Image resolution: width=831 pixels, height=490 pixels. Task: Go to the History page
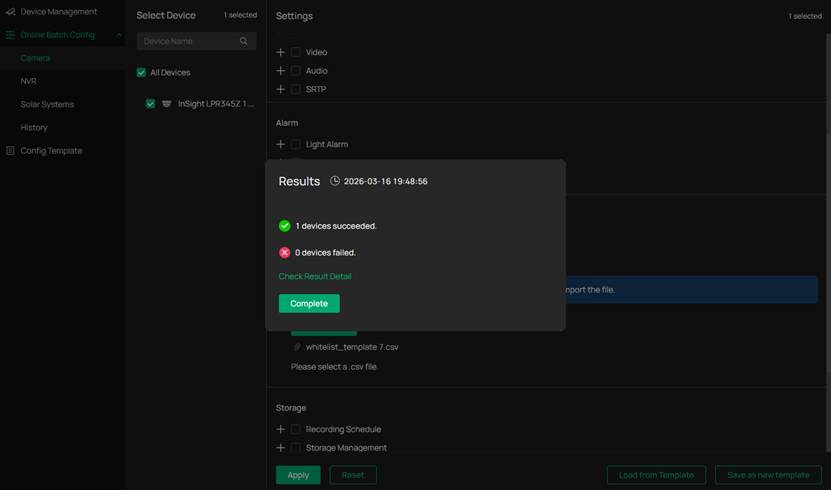34,128
